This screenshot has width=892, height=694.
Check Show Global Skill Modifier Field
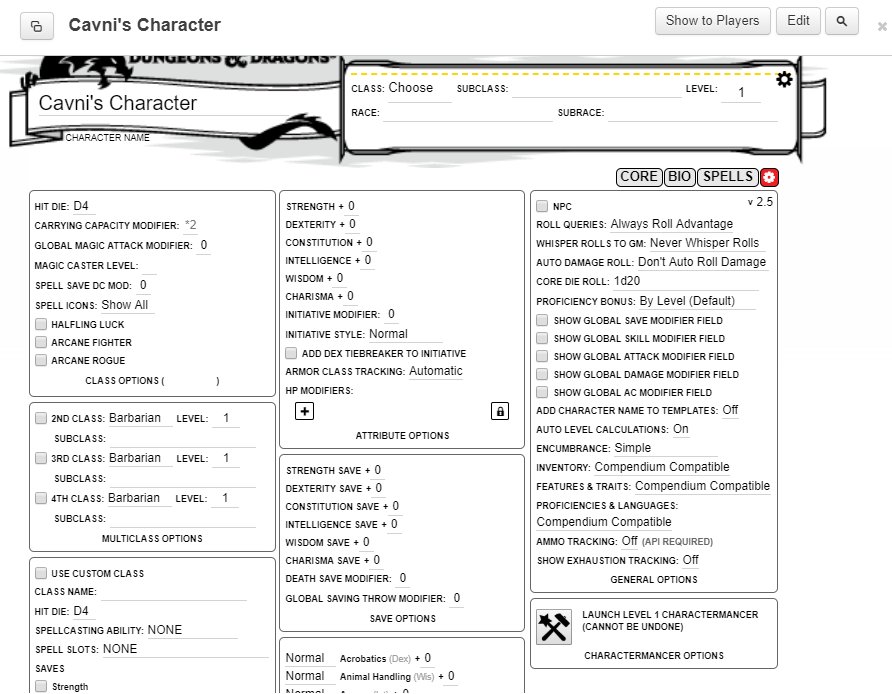pos(542,338)
